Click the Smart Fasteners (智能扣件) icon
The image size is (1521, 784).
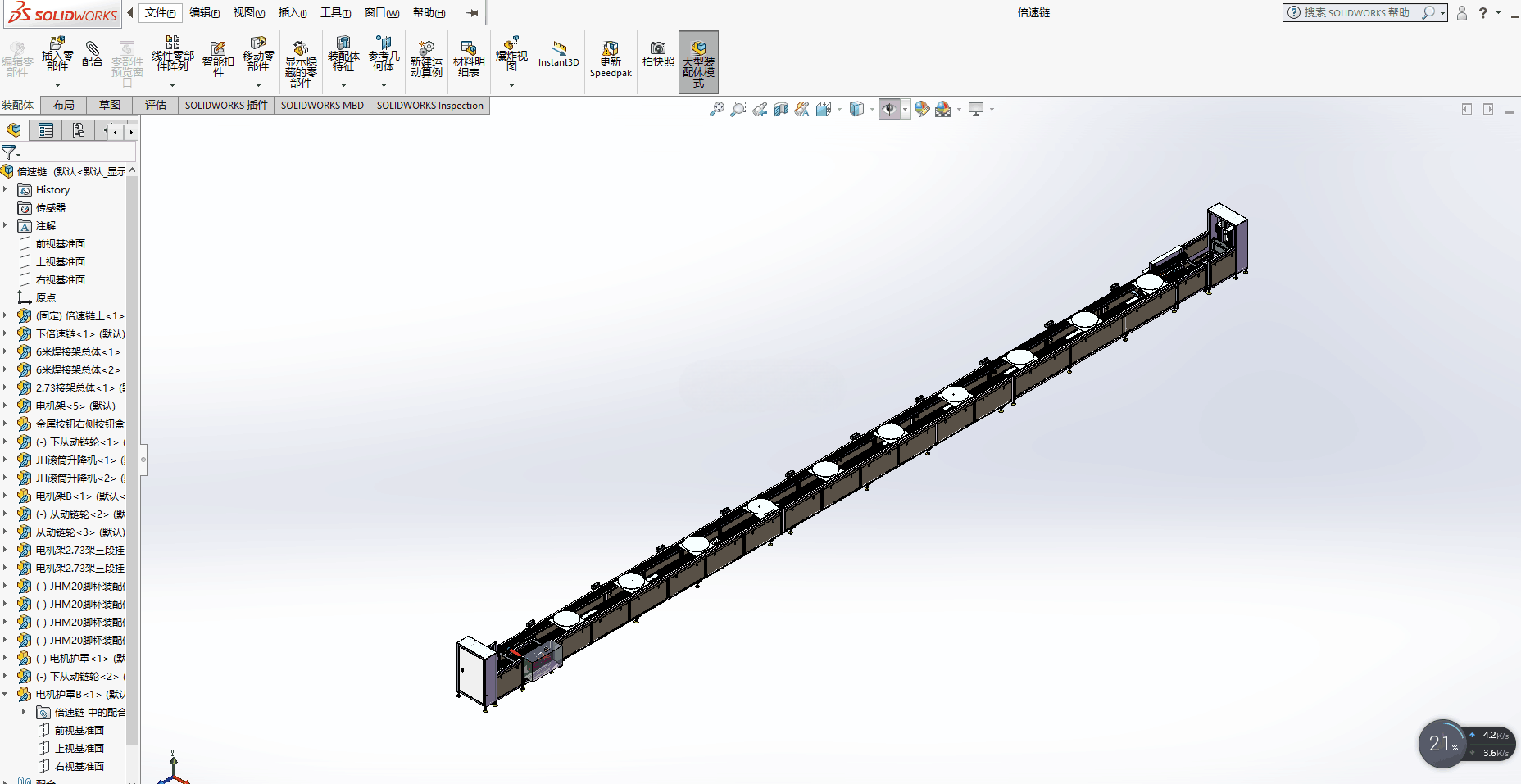218,58
